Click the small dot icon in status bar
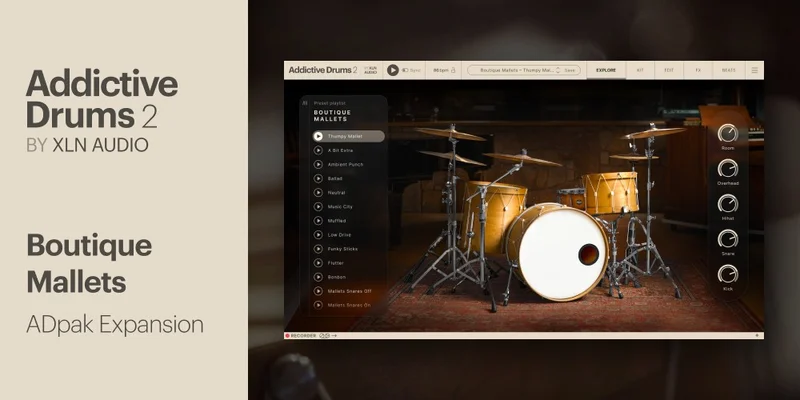This screenshot has height=400, width=800. [x=757, y=335]
